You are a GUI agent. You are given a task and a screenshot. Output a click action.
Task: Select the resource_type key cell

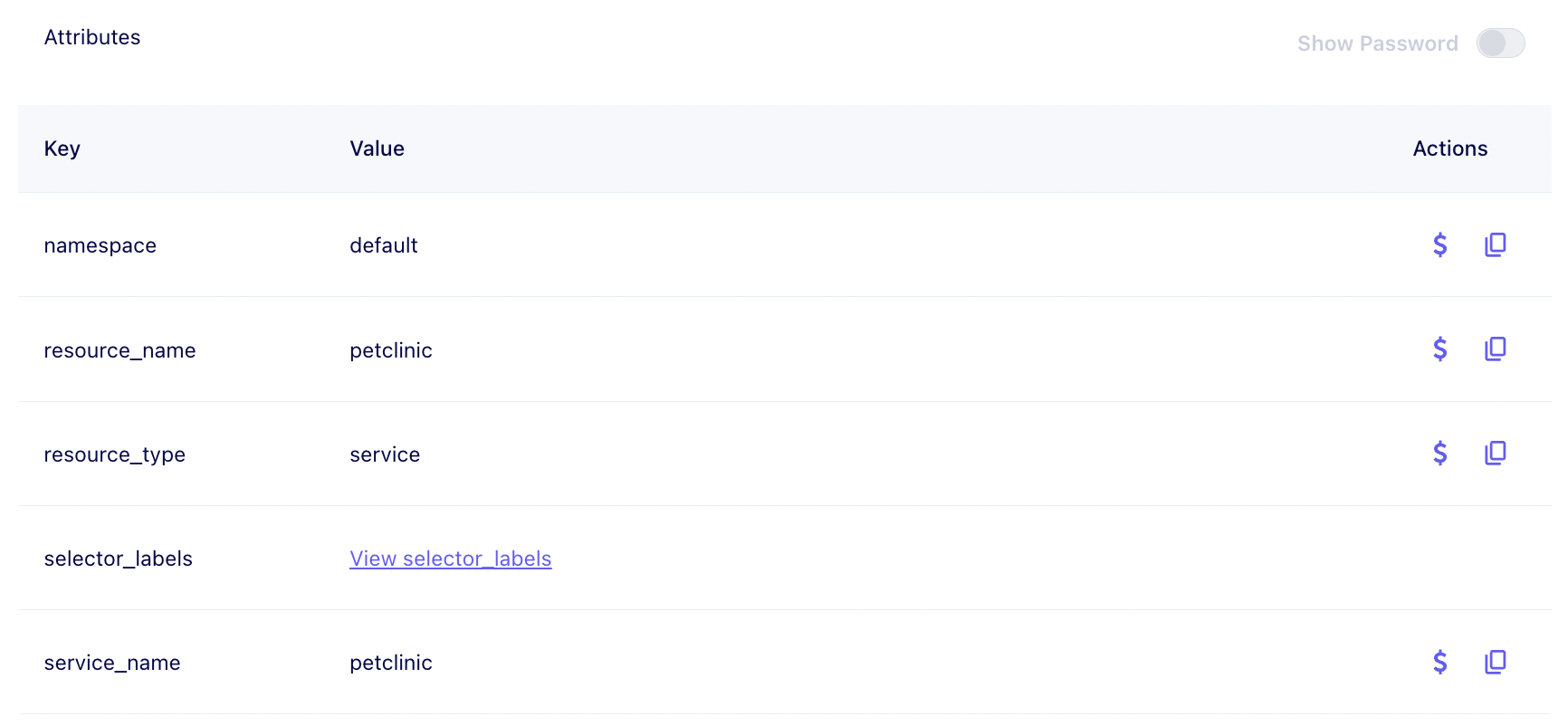coord(115,454)
